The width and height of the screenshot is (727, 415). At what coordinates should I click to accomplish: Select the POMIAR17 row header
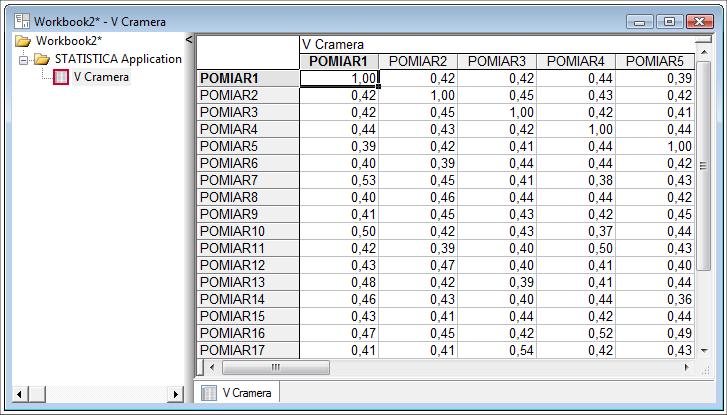coord(248,350)
